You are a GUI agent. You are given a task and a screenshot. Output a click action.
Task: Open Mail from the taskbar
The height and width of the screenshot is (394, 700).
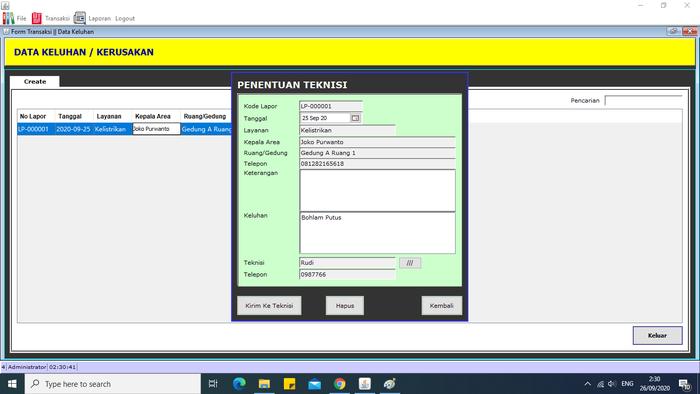314,384
